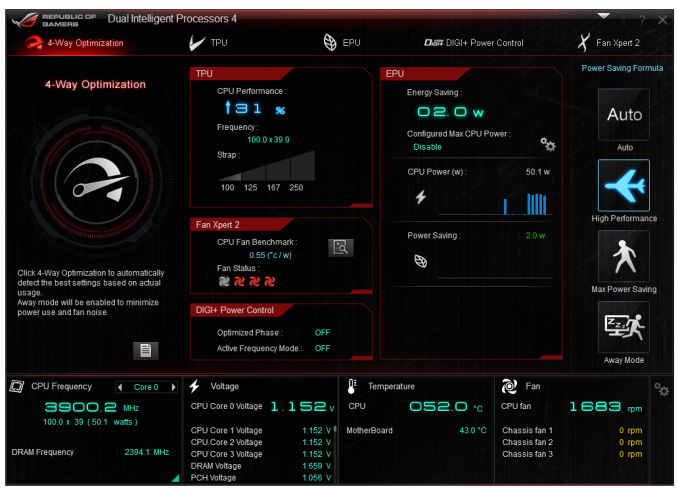Click the CPU fan 1683 rpm reading

[605, 407]
